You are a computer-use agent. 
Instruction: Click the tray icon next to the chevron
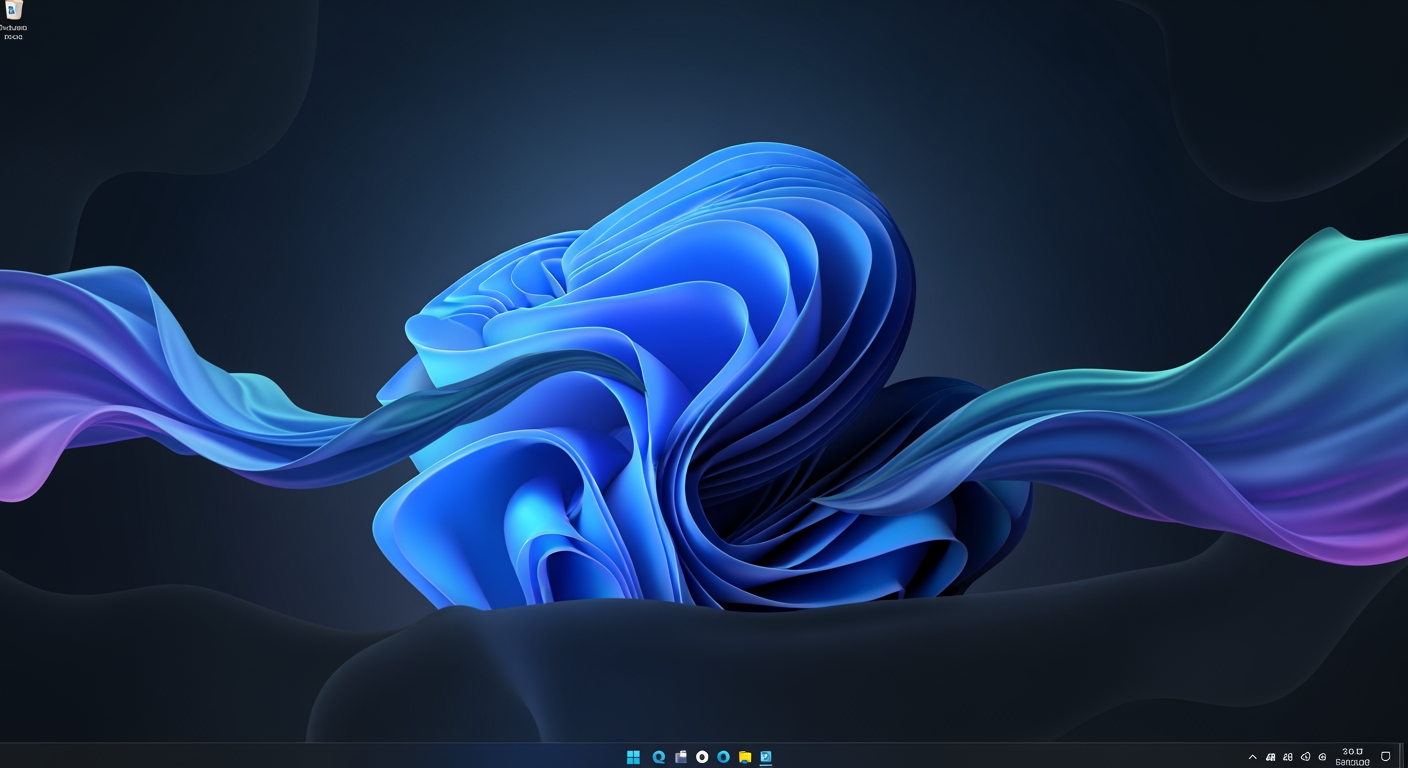pyautogui.click(x=1270, y=757)
